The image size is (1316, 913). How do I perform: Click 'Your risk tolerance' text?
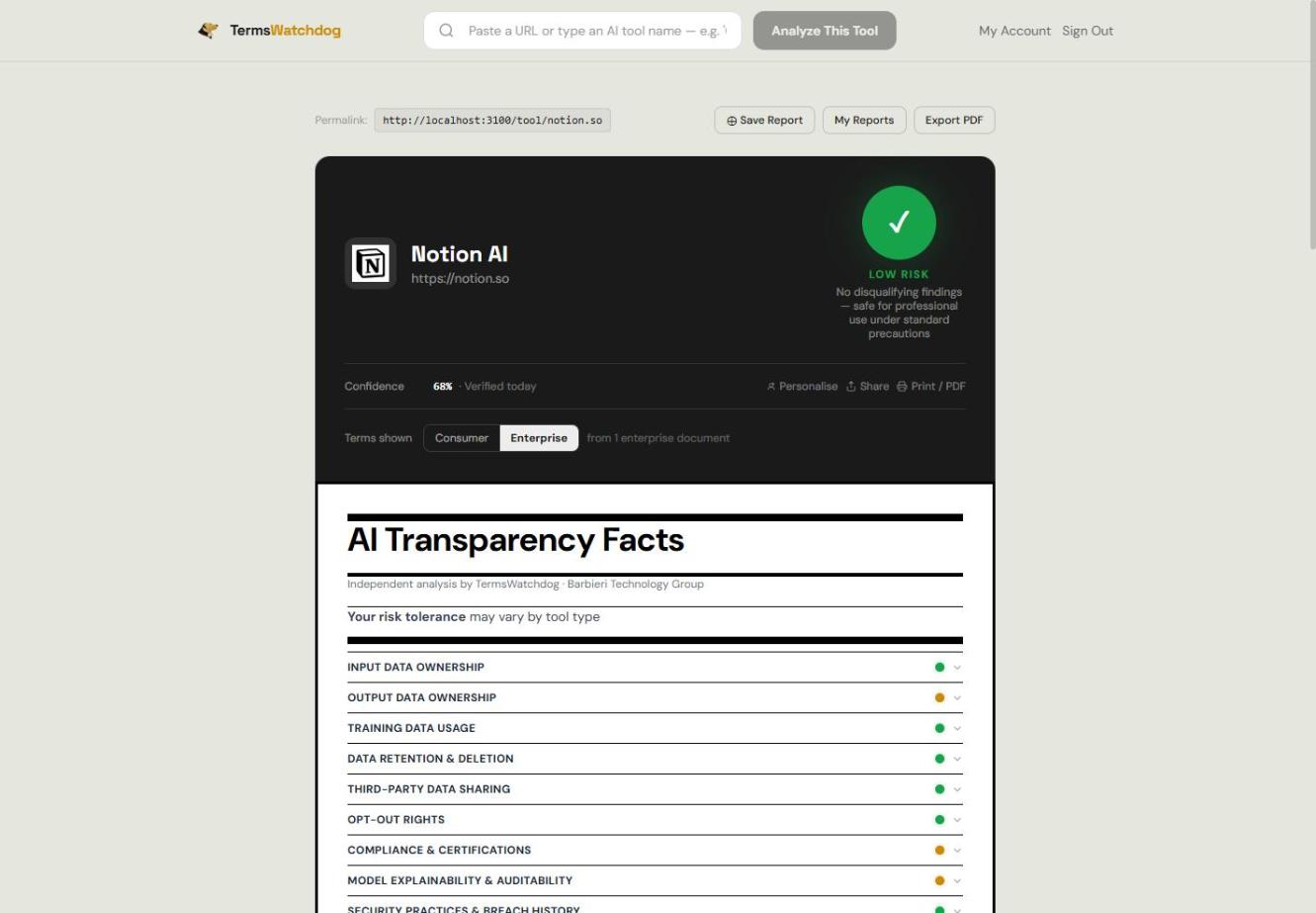pyautogui.click(x=406, y=617)
